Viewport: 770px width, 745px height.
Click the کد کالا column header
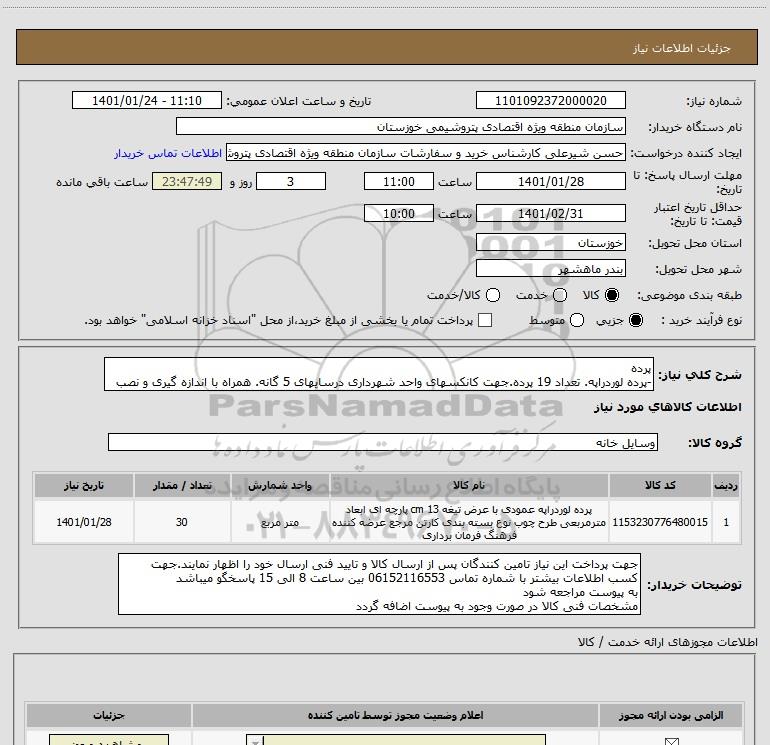(x=660, y=485)
